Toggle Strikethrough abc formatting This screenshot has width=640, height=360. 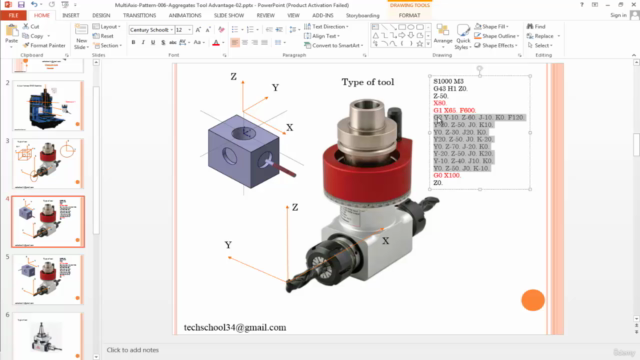[173, 42]
